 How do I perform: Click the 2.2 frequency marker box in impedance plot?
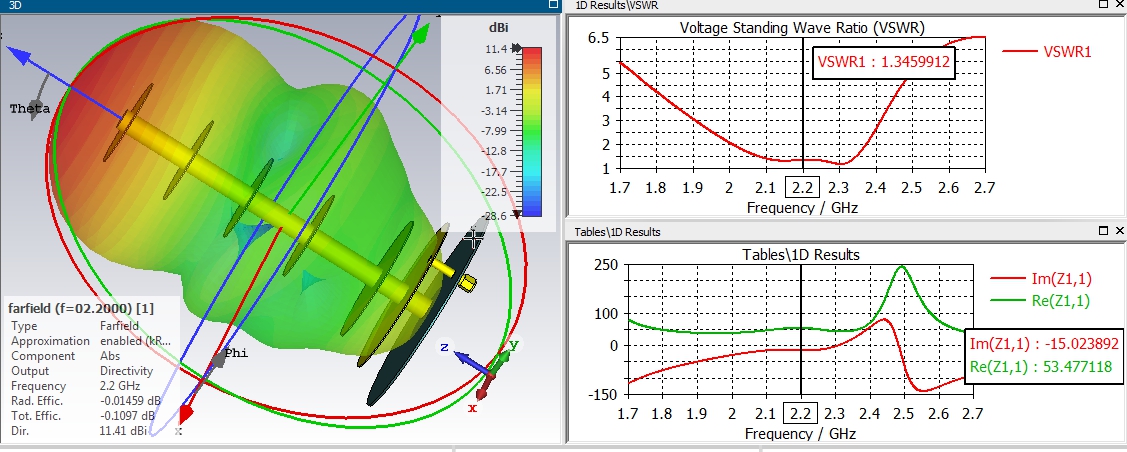[799, 414]
